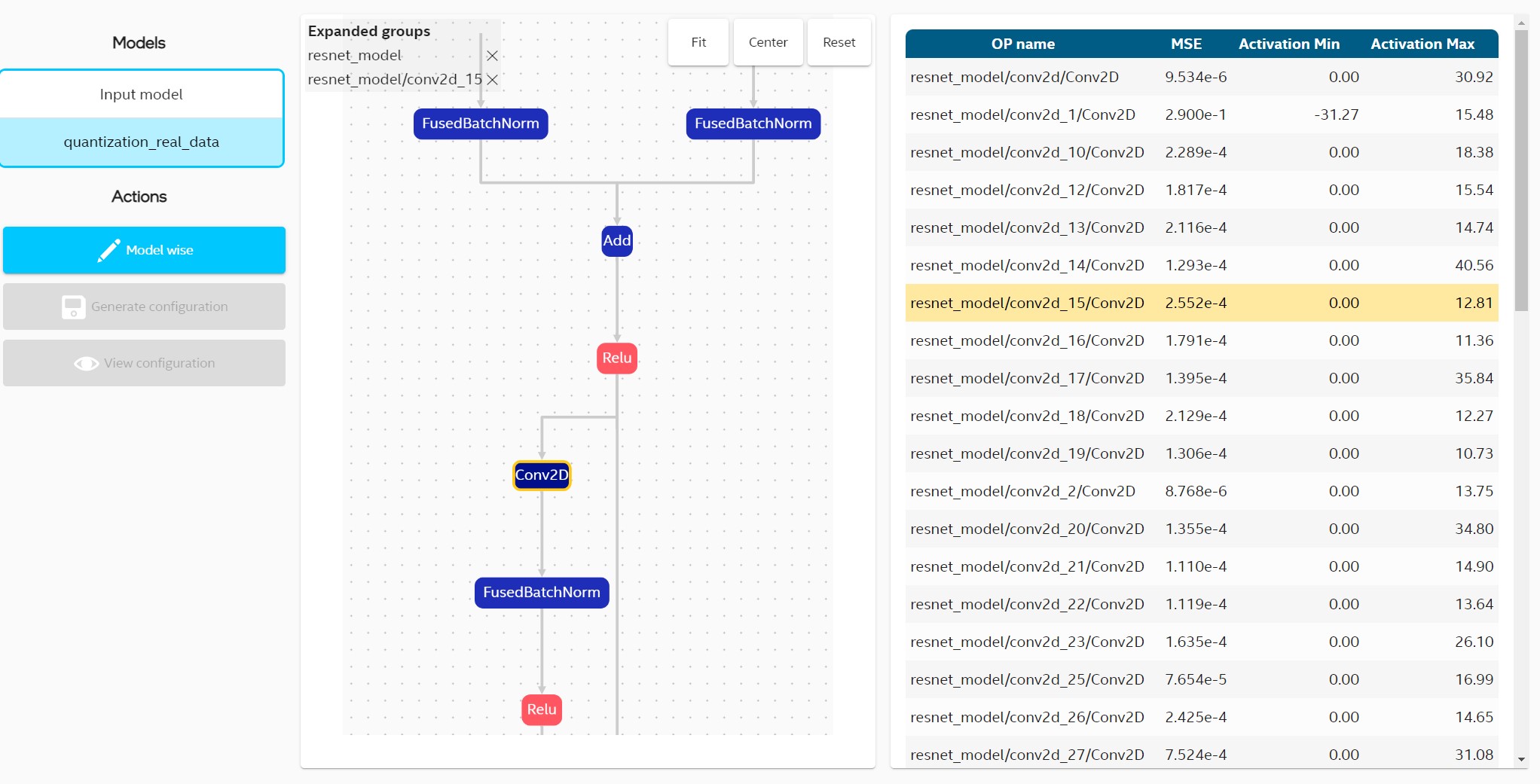
Task: Sort table by Activation Min header
Action: (1289, 44)
